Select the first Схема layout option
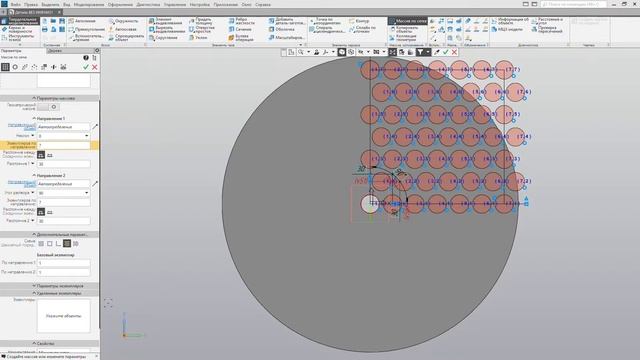 click(x=41, y=244)
